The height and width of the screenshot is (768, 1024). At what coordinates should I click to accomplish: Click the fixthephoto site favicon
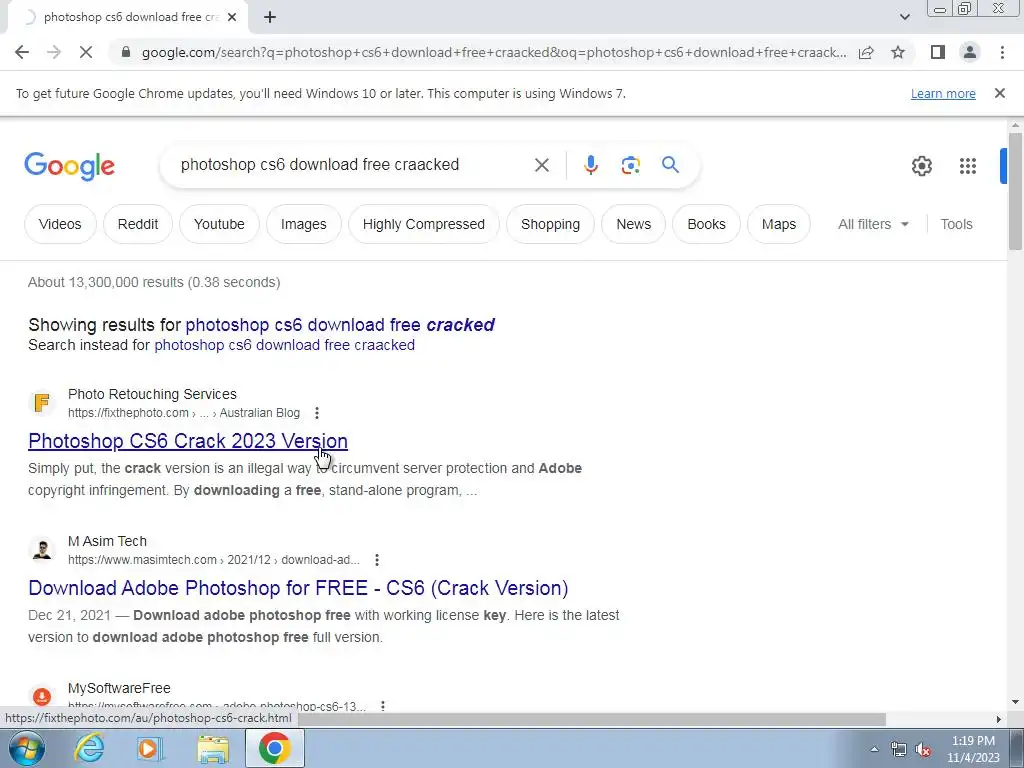coord(42,402)
